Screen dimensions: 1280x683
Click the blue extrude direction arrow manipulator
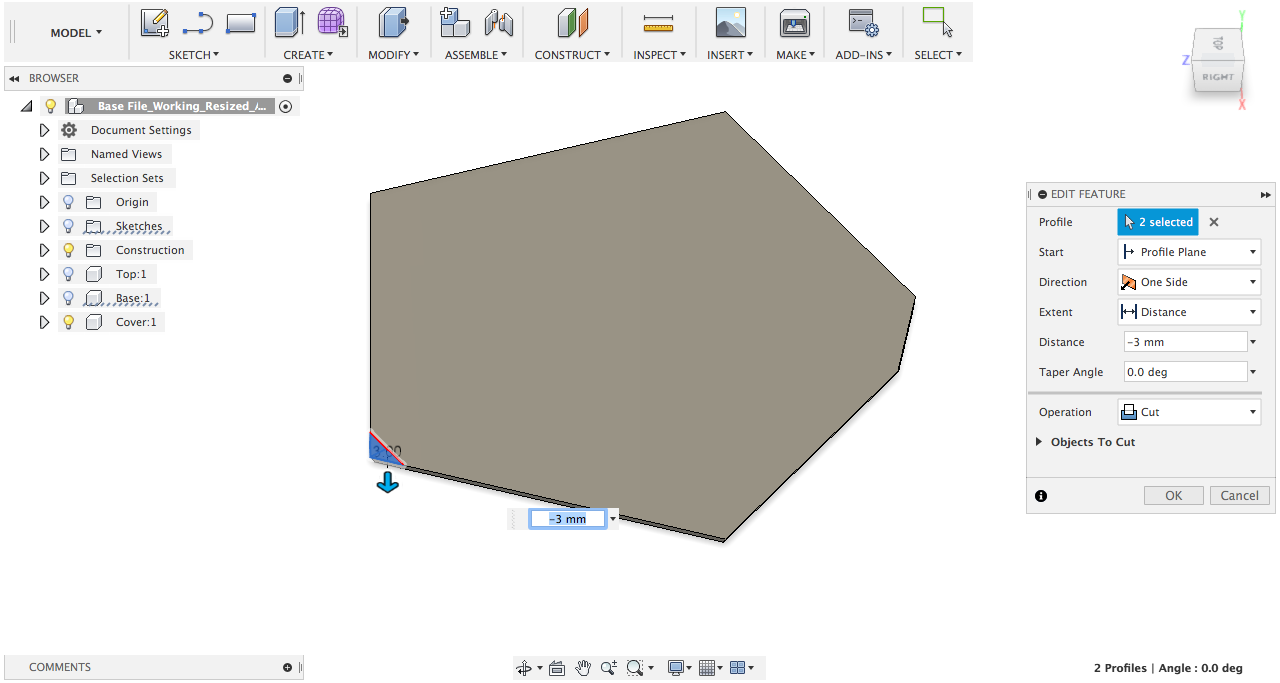tap(387, 483)
